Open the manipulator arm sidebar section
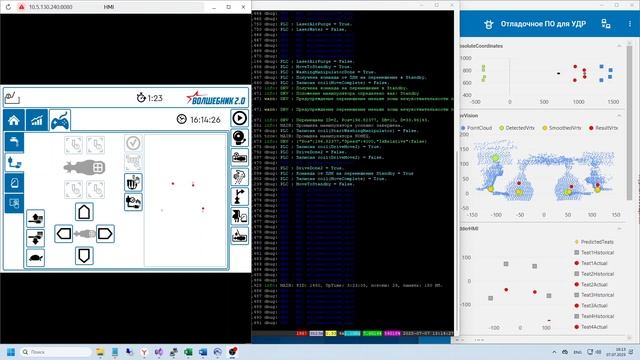640x360 pixels. coord(14,162)
